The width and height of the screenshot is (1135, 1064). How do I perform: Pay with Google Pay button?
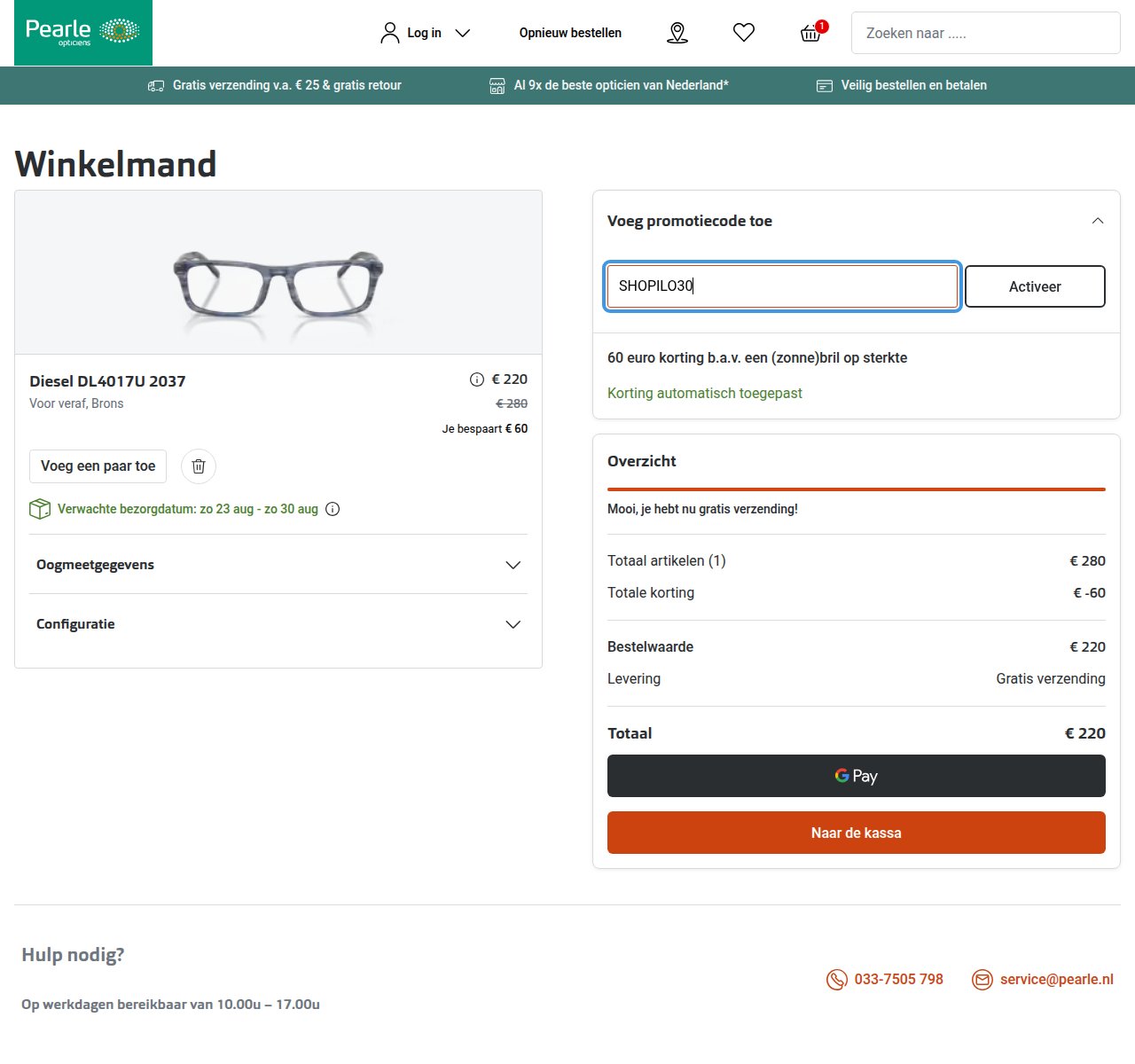coord(857,776)
